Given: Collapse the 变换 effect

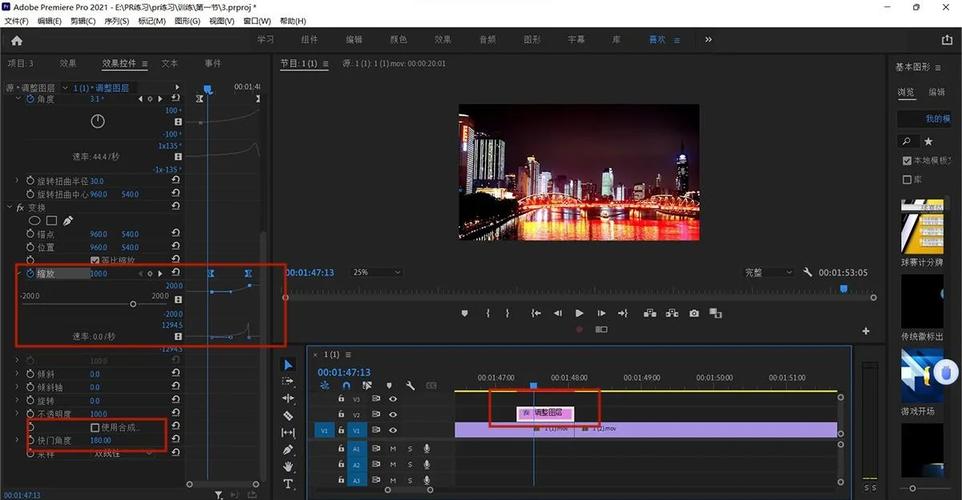Looking at the screenshot, I should (9, 207).
